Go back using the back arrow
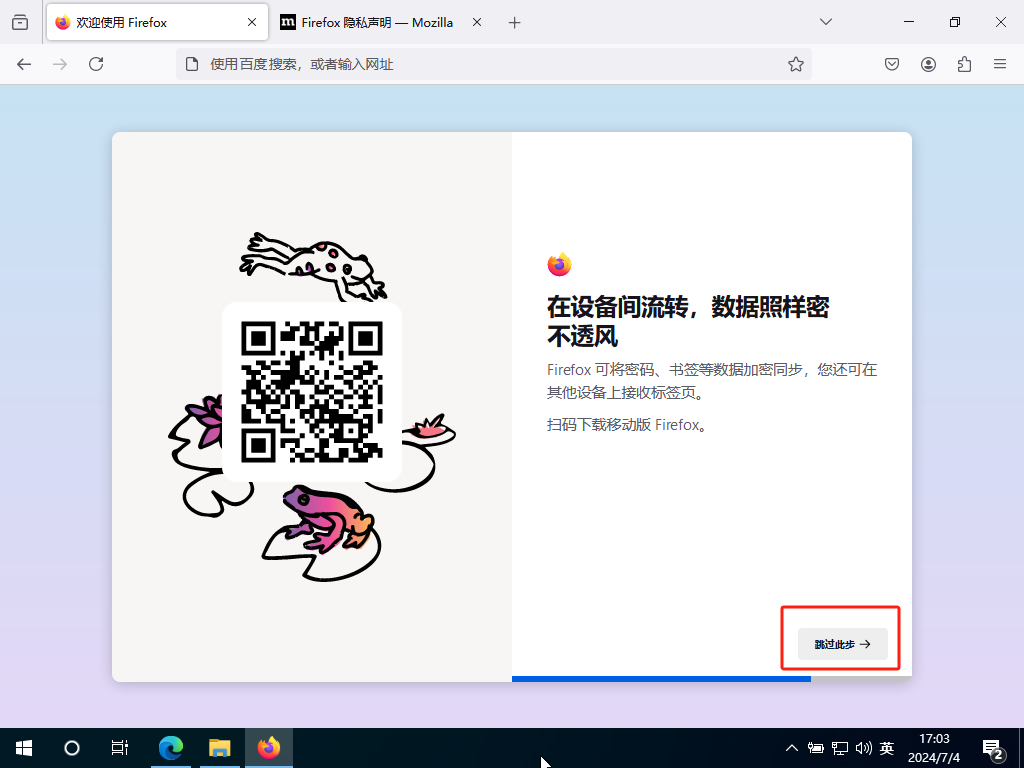Viewport: 1024px width, 768px height. pyautogui.click(x=24, y=64)
